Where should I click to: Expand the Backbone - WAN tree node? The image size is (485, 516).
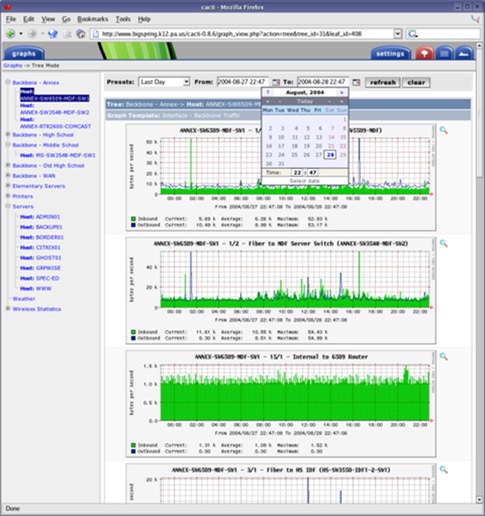[x=8, y=175]
